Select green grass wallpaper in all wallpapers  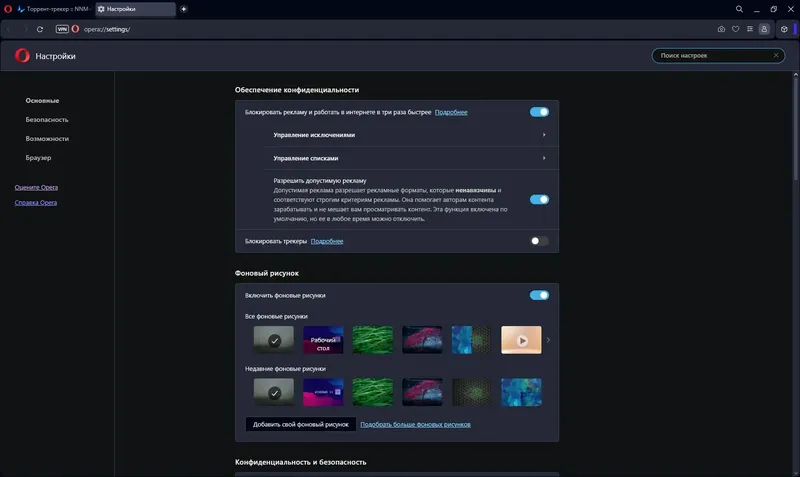tap(373, 340)
